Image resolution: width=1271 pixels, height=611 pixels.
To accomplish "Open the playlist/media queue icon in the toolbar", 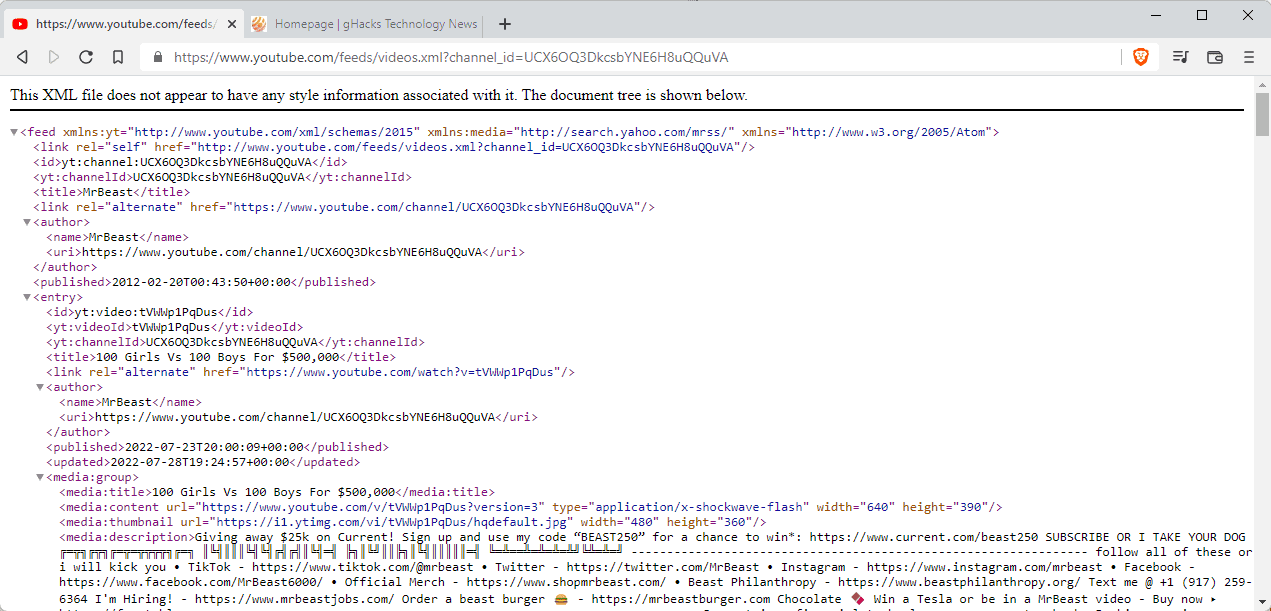I will click(1181, 57).
